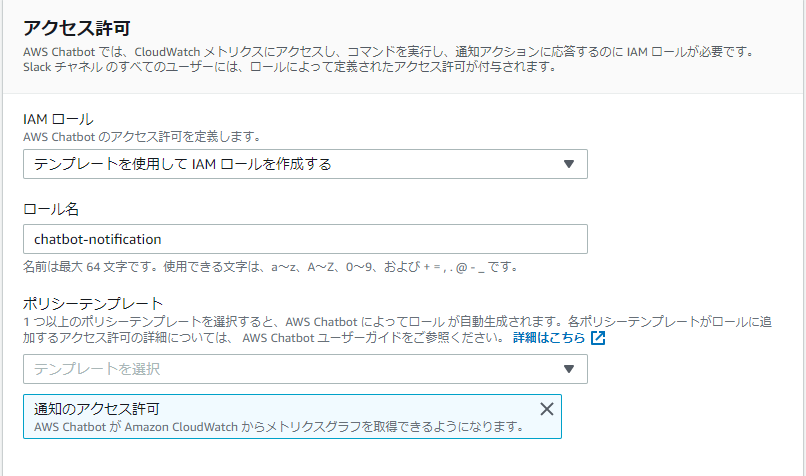806x476 pixels.
Task: Click the IAM ロール field label
Action: coord(58,119)
